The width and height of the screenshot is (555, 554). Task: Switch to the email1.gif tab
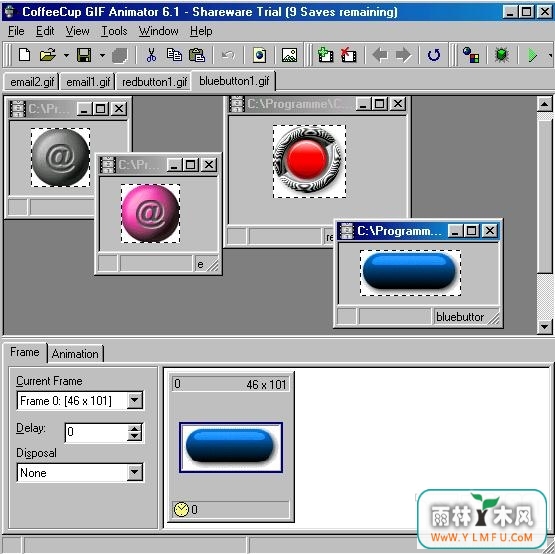tap(88, 82)
